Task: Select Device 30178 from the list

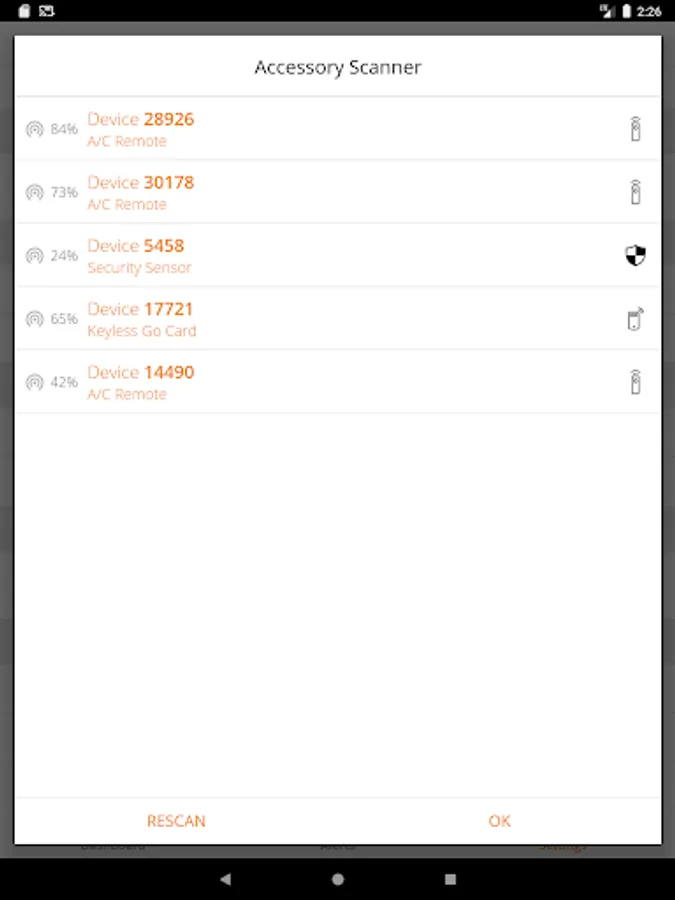Action: pos(338,192)
